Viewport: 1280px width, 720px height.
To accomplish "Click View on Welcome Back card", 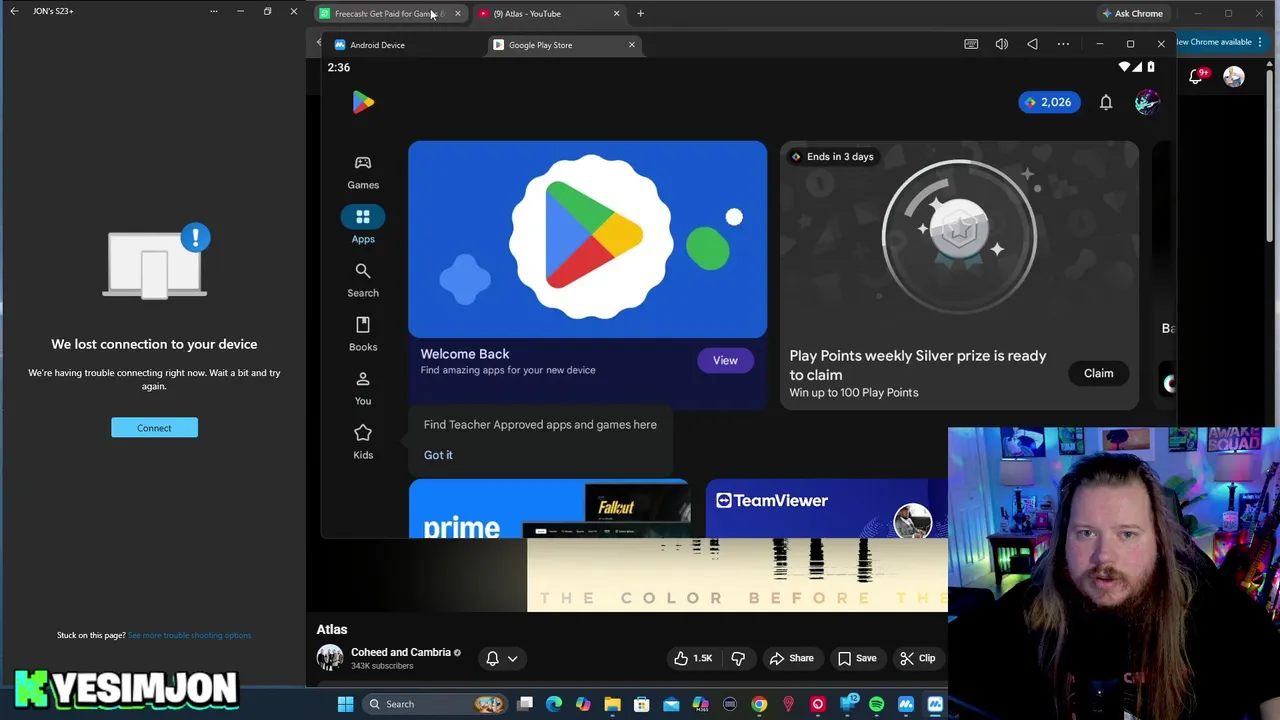I will click(x=725, y=361).
